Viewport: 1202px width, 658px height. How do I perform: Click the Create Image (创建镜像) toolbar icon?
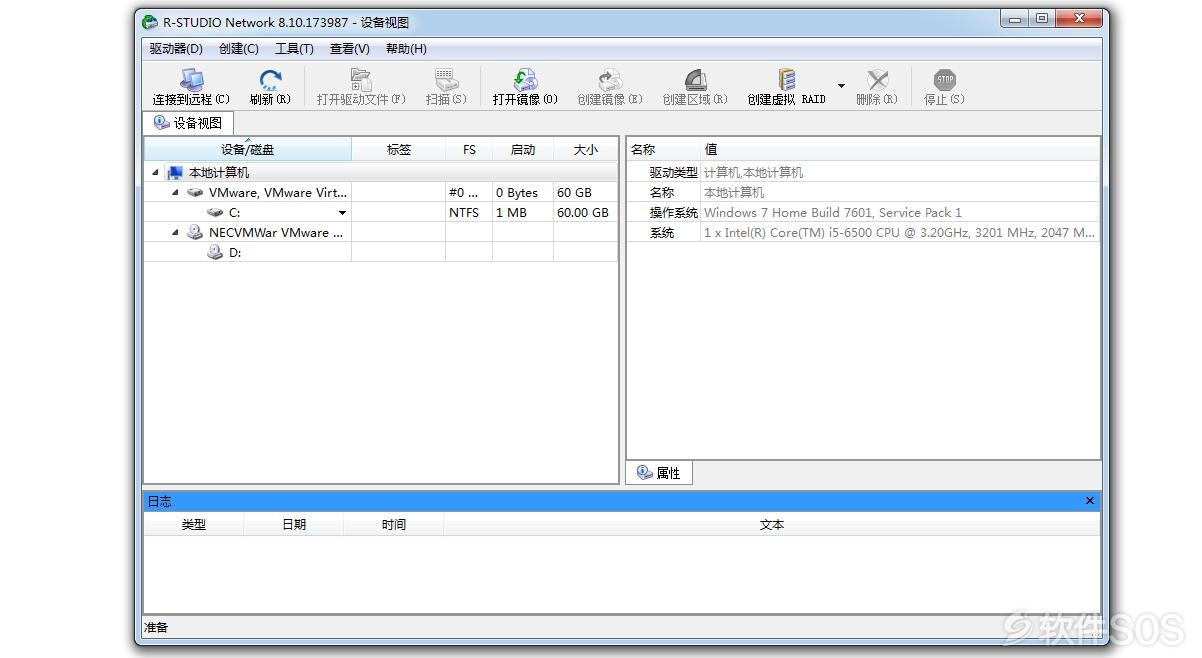pyautogui.click(x=610, y=80)
